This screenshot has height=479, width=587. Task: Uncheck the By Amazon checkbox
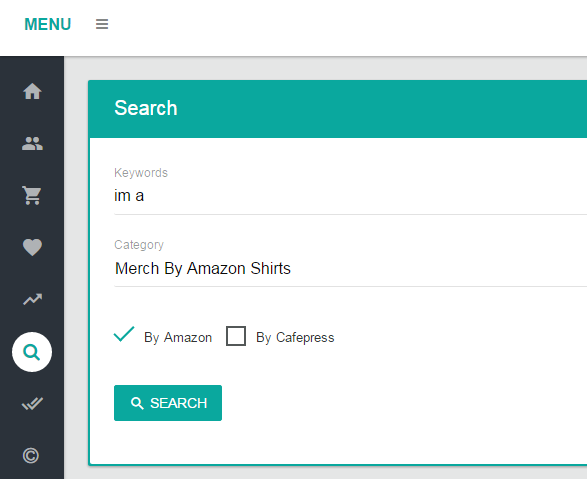[x=124, y=334]
